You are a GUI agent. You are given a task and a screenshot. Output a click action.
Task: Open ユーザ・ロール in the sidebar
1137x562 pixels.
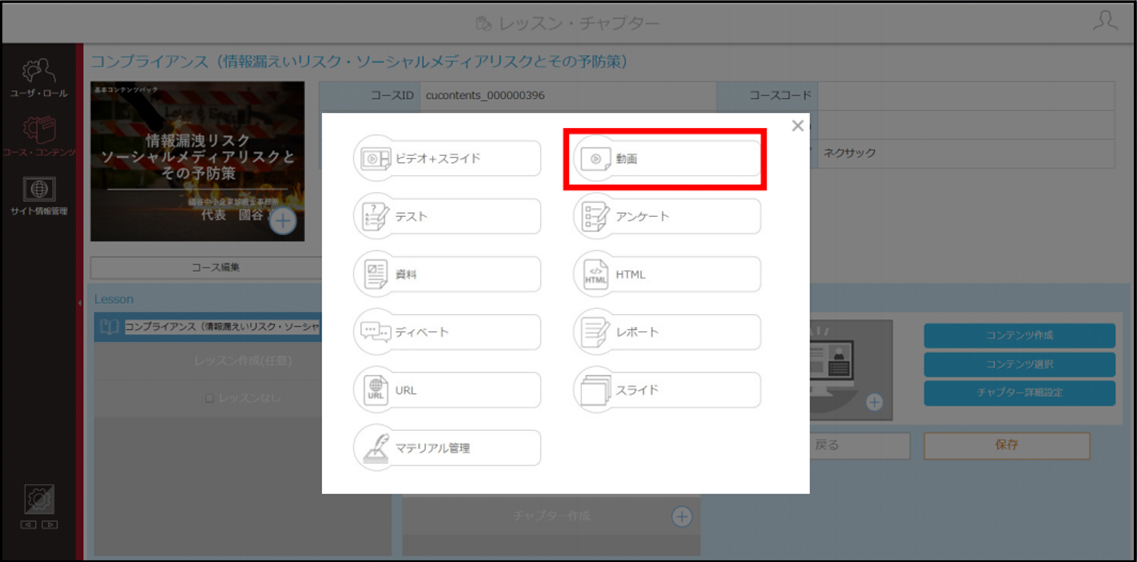[38, 78]
